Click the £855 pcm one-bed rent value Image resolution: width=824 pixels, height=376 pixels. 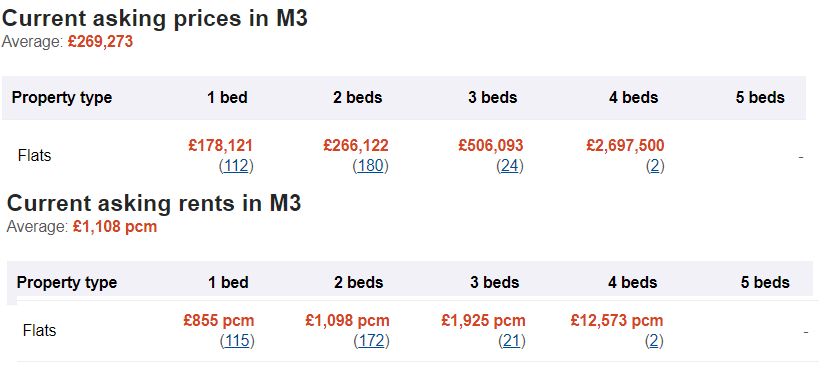(219, 320)
